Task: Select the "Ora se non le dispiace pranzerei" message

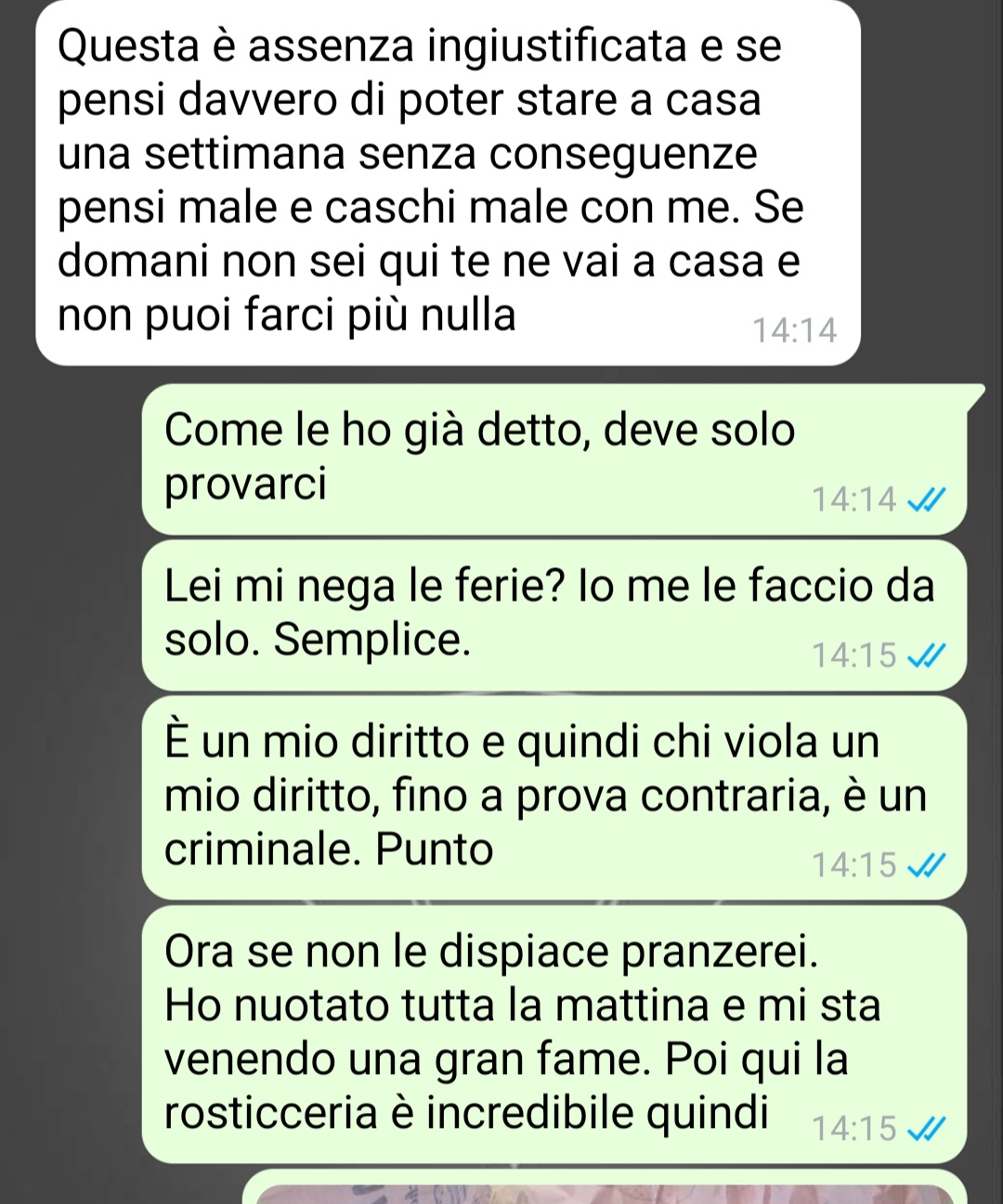Action: 554,1034
